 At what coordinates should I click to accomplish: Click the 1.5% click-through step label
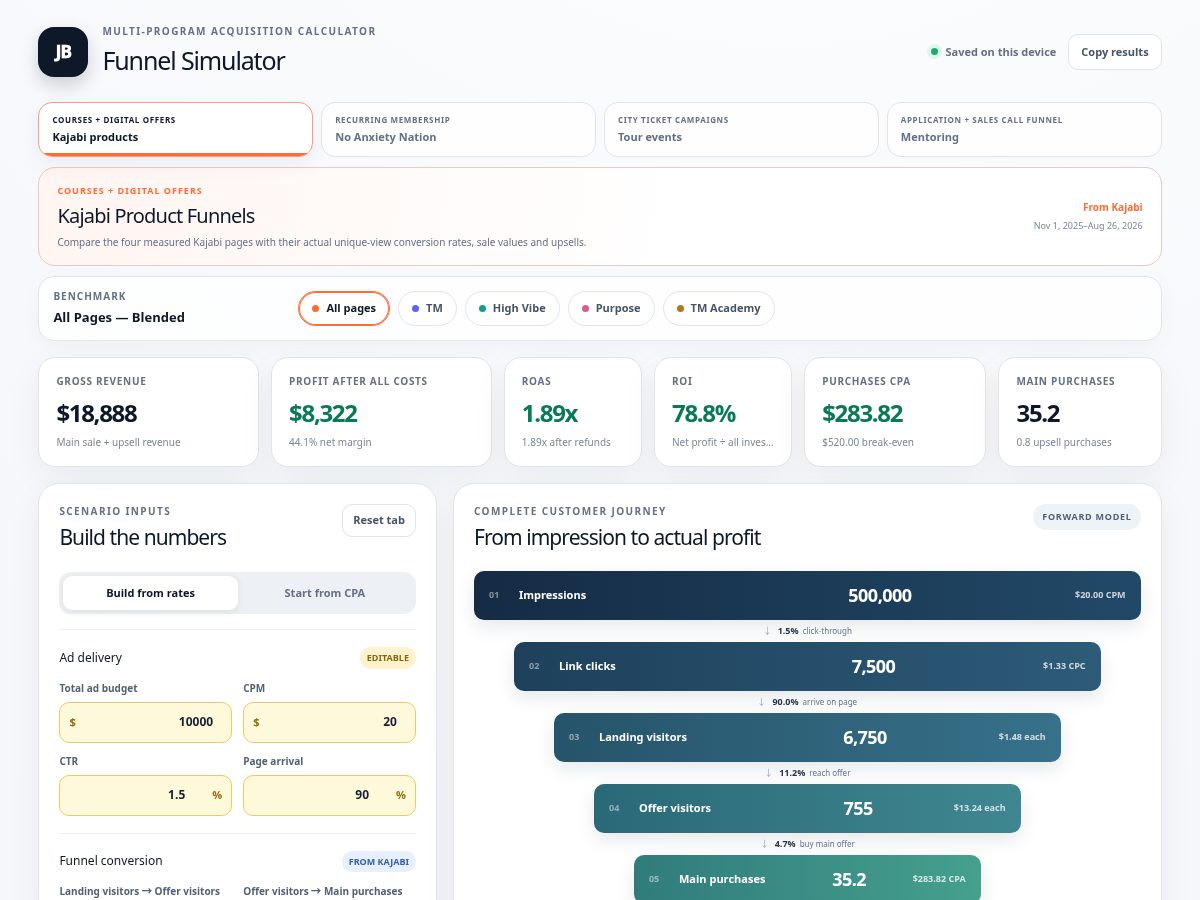point(814,631)
